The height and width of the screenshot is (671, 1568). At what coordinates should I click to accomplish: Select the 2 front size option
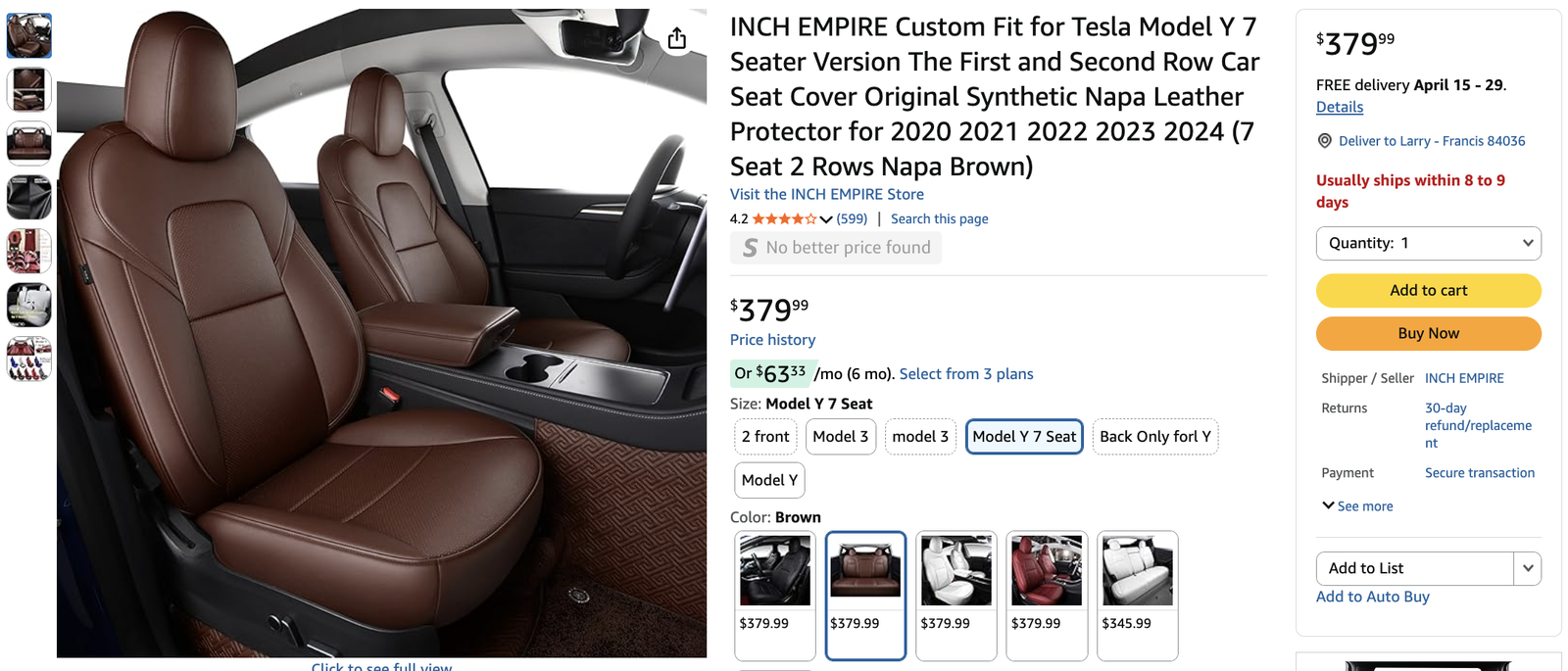[x=765, y=437]
